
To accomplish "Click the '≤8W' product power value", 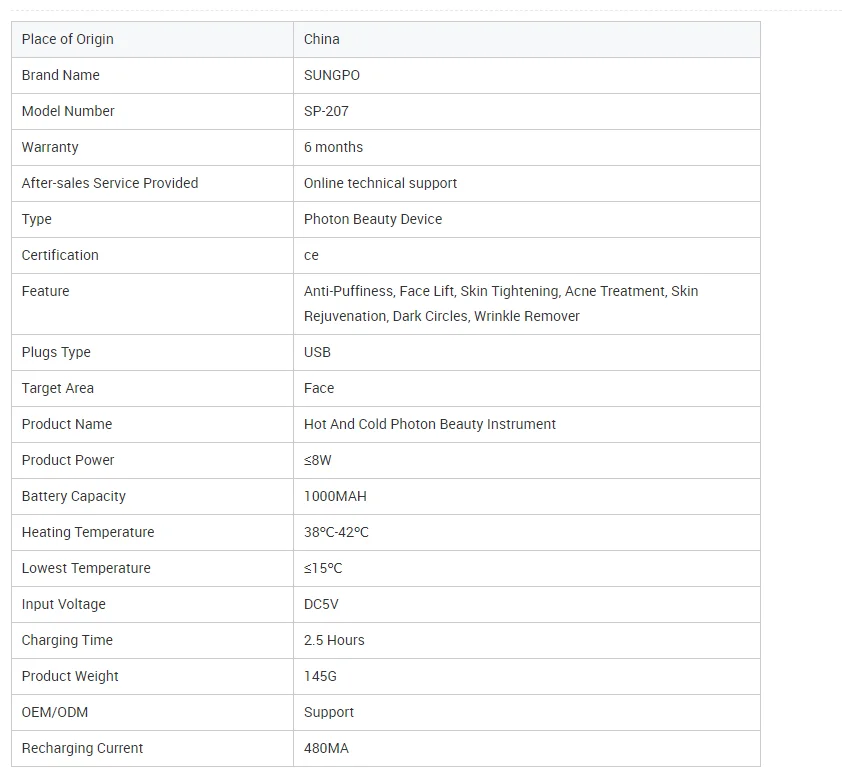I will click(x=317, y=460).
